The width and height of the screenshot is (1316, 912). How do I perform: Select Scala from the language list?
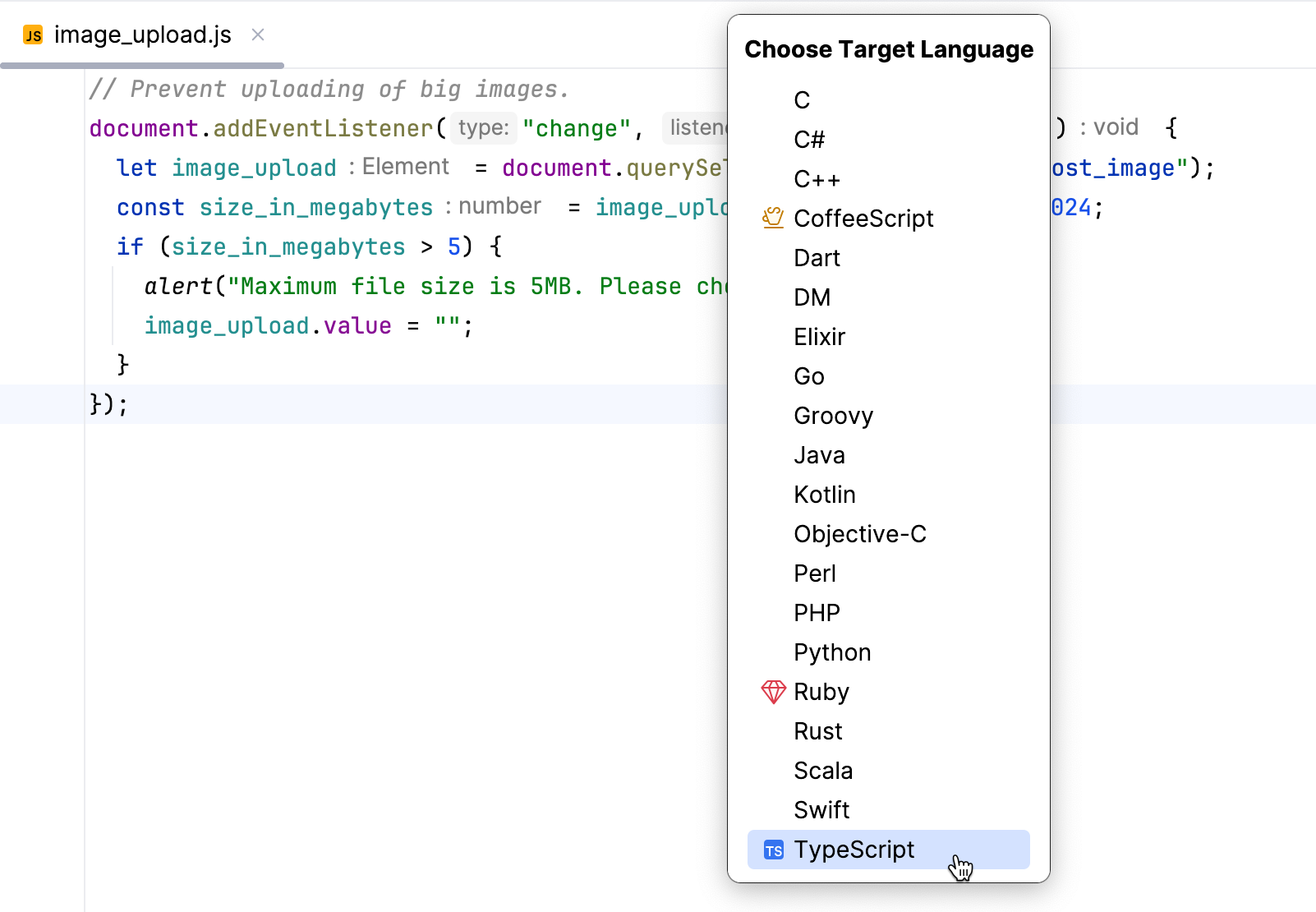click(888, 771)
